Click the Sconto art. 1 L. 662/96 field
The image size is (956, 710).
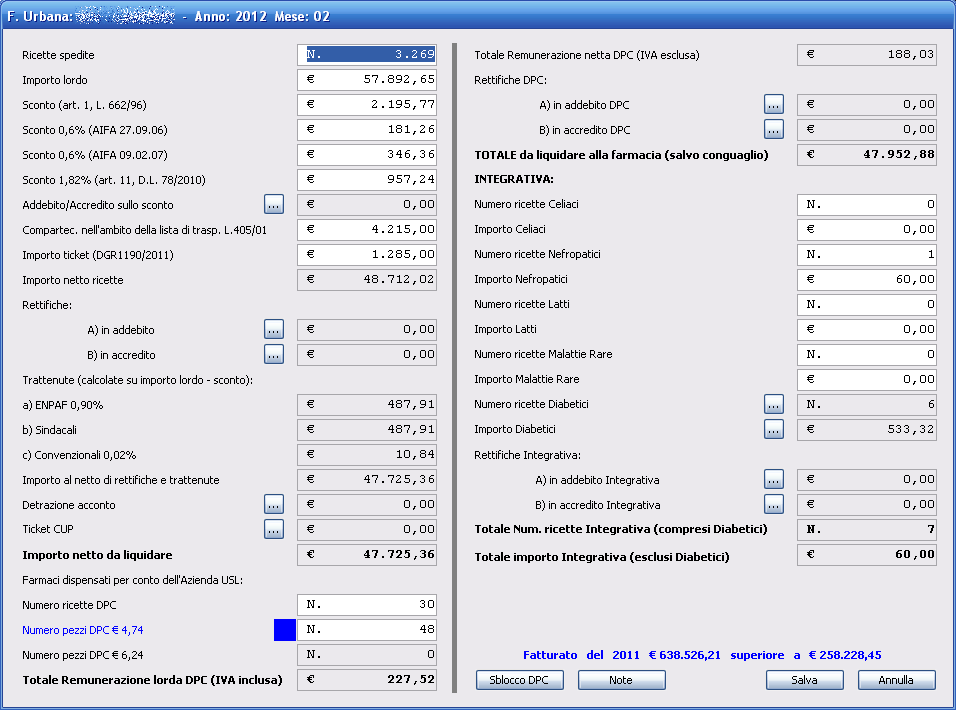click(367, 105)
